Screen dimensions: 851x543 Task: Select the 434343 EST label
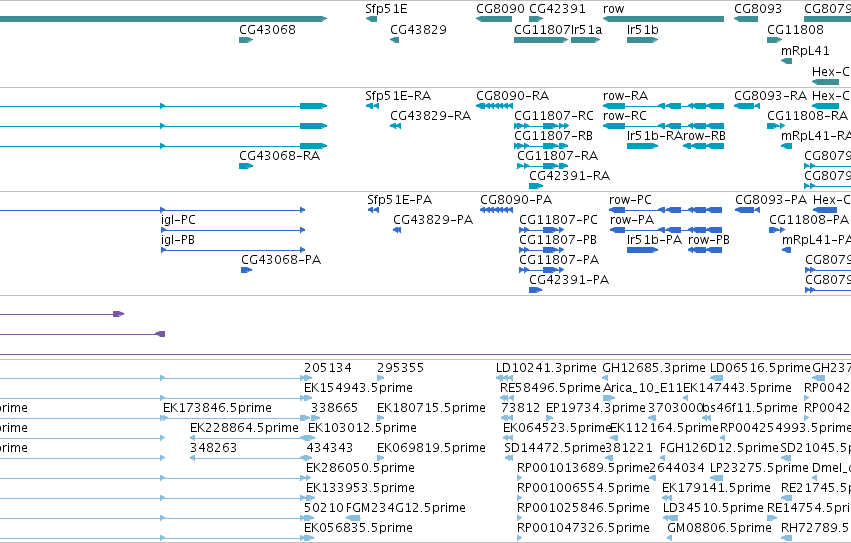[329, 448]
